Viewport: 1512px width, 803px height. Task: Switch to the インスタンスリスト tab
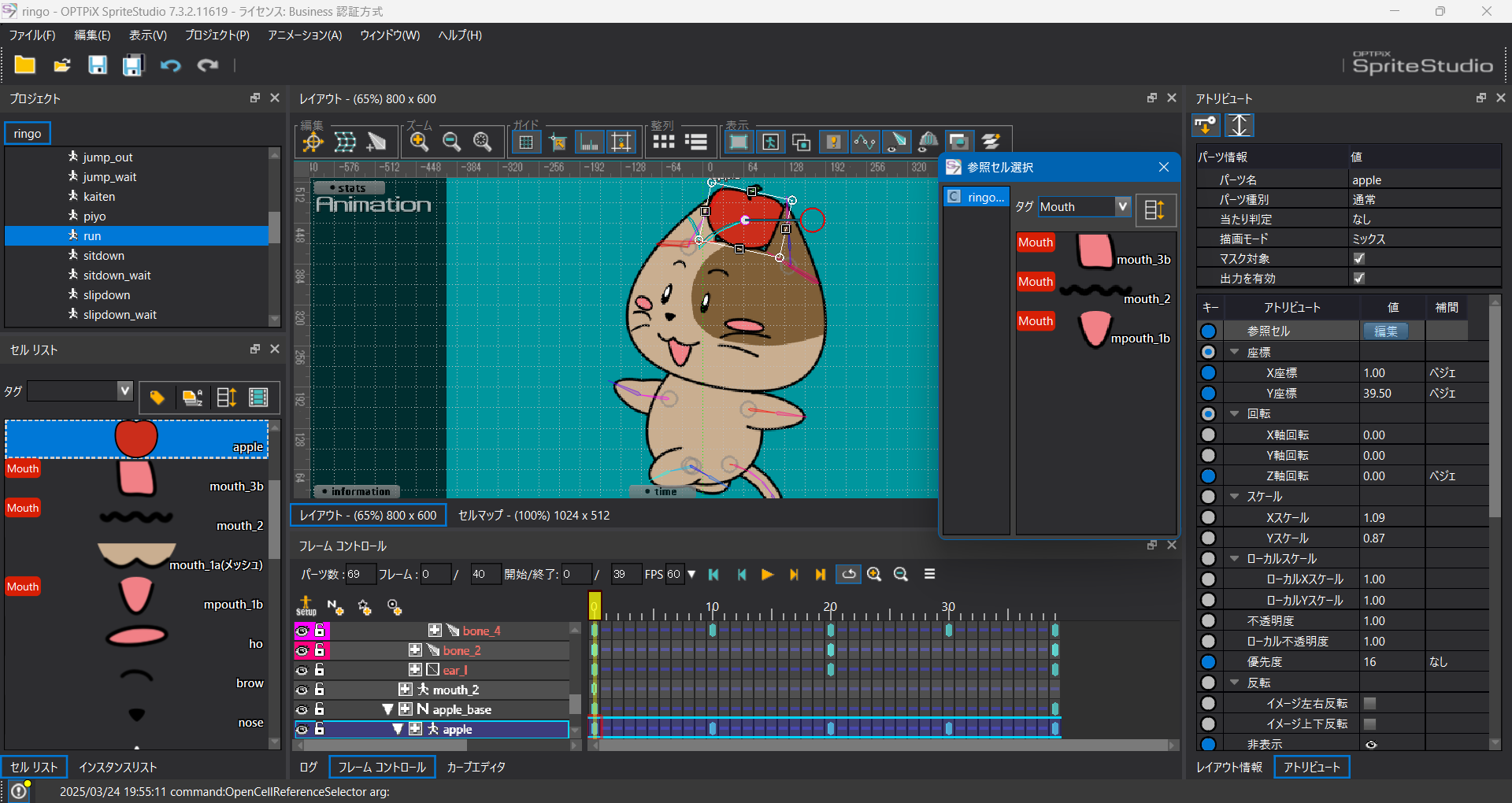click(x=118, y=767)
